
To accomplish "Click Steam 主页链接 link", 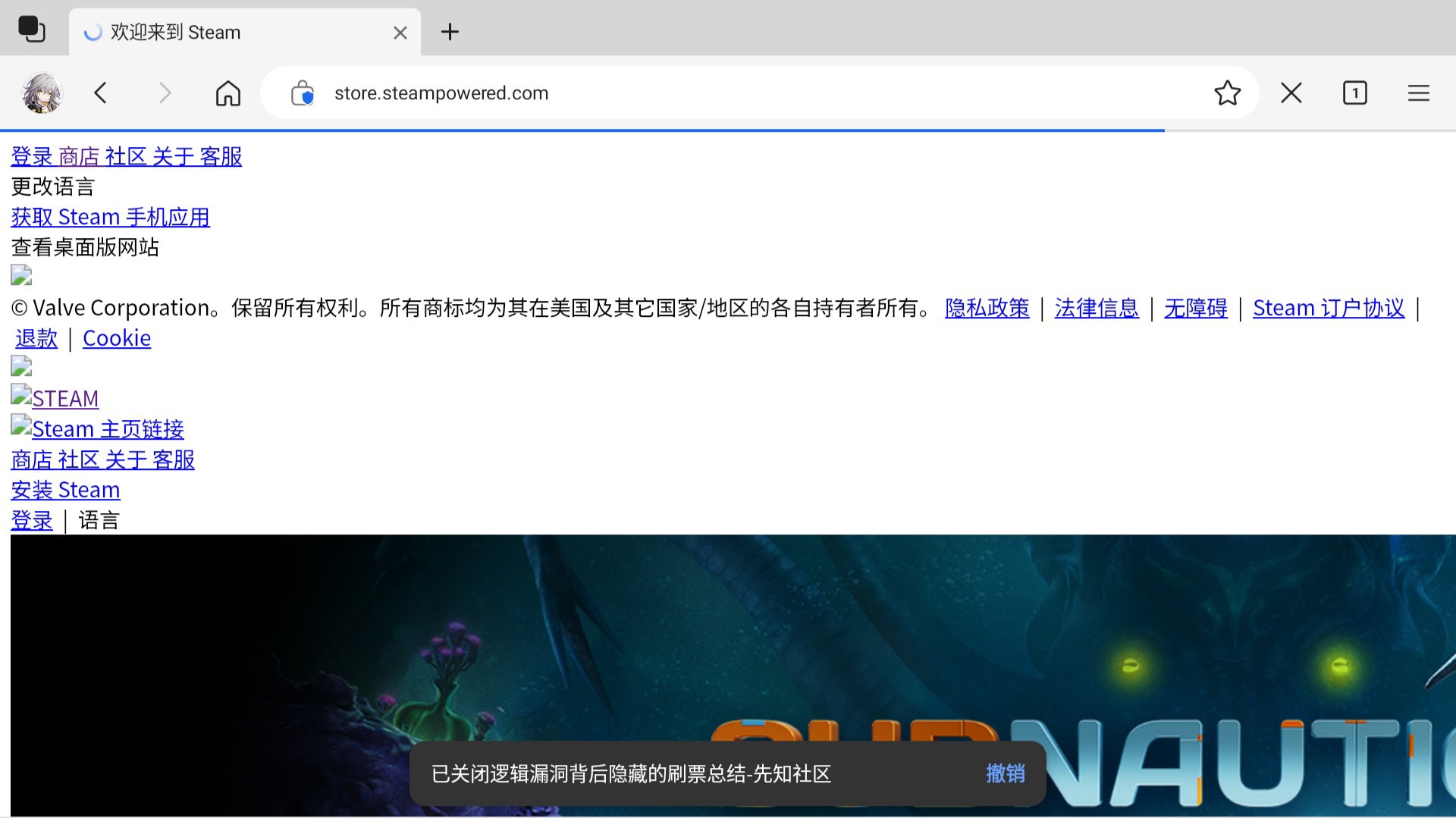I will pos(97,429).
